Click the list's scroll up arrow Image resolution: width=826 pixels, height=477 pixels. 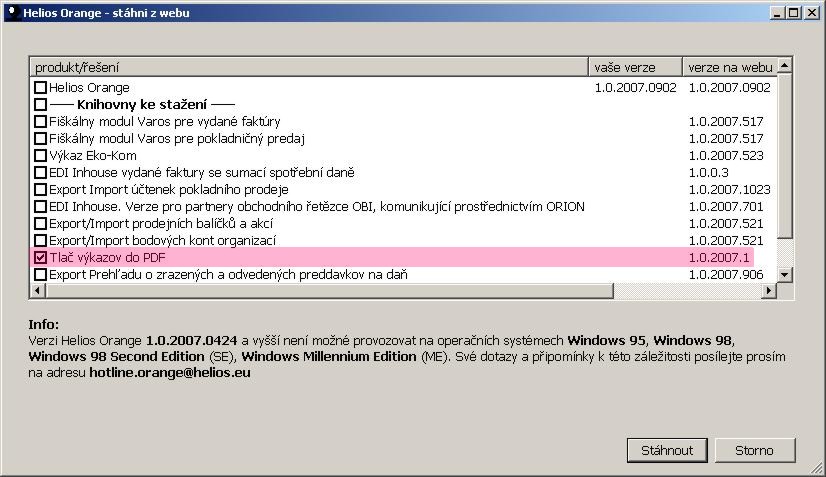tap(784, 65)
